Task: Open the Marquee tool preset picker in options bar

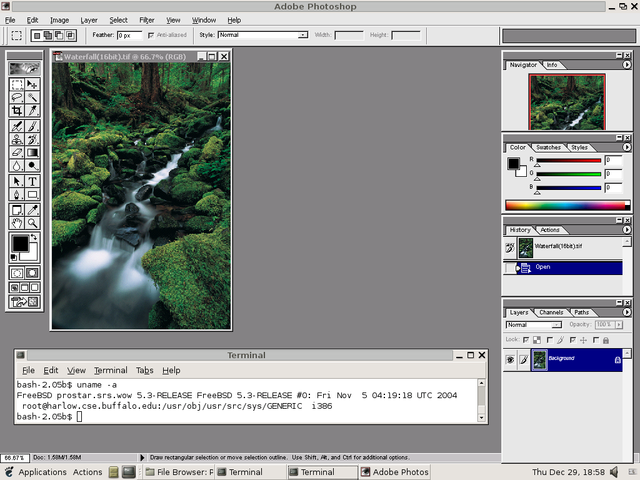Action: tap(16, 36)
